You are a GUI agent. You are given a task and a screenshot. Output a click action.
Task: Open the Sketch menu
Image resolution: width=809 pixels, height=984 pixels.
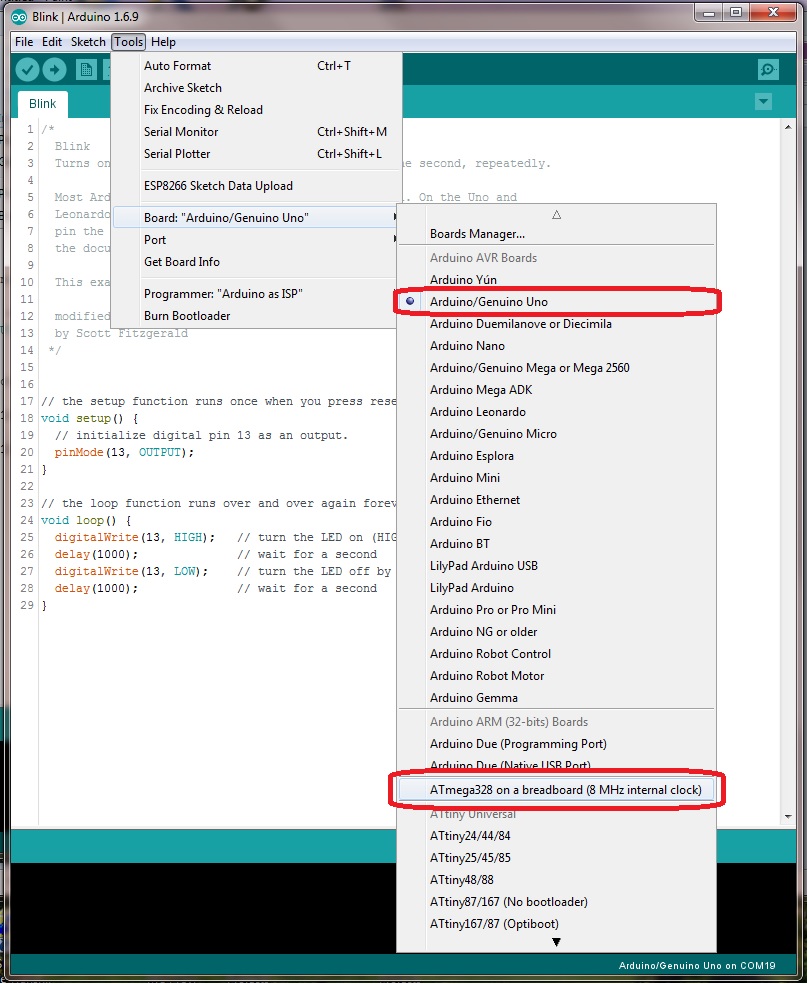(88, 42)
